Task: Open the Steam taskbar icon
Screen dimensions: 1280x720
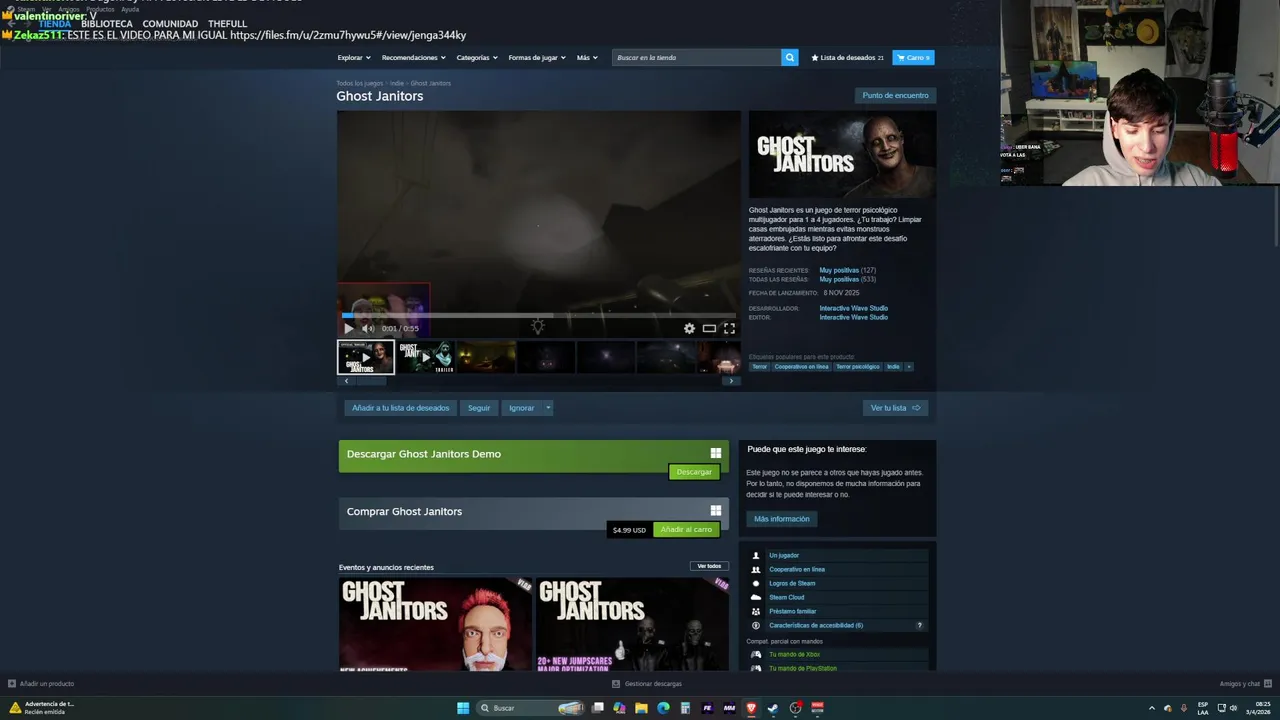Action: (773, 708)
